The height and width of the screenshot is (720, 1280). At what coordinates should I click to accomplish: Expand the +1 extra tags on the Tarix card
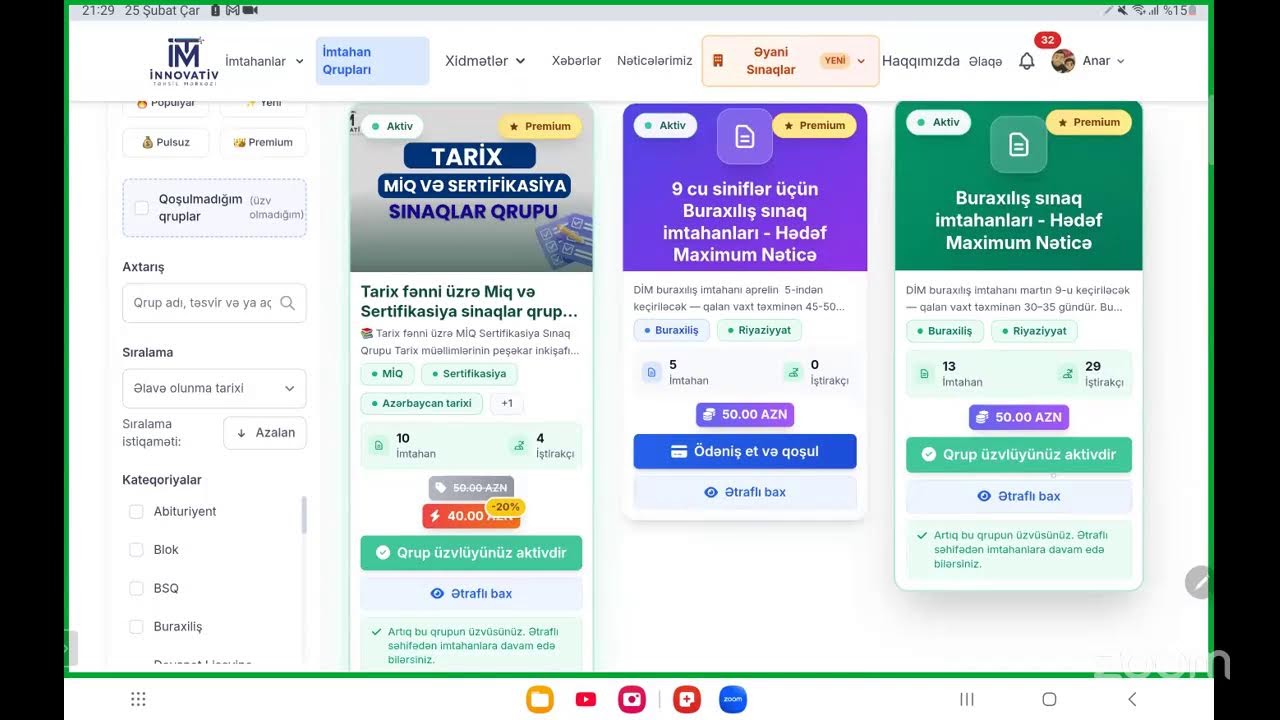click(x=507, y=404)
